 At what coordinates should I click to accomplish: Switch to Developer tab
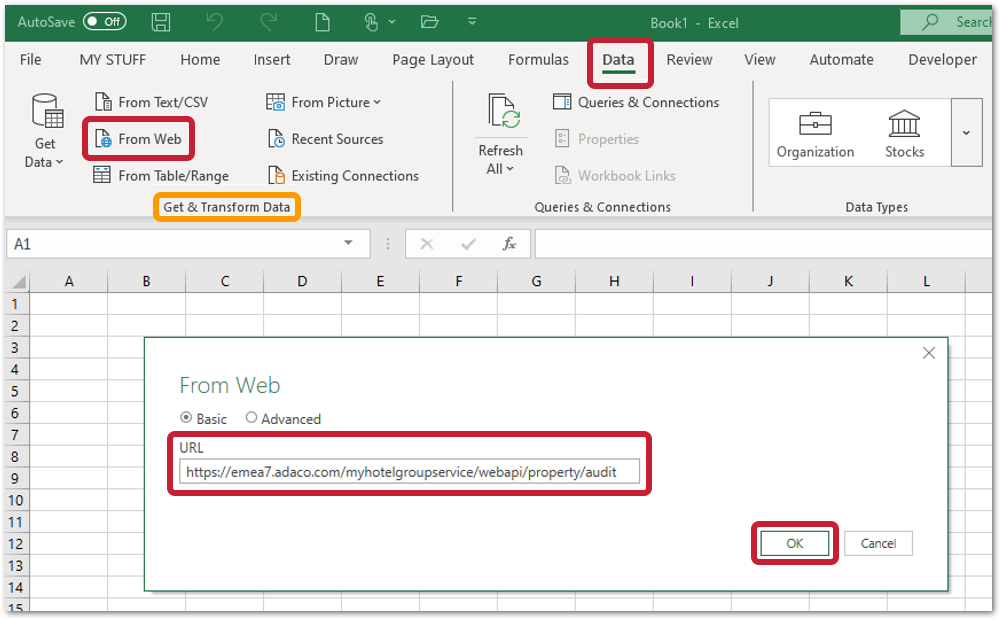942,60
